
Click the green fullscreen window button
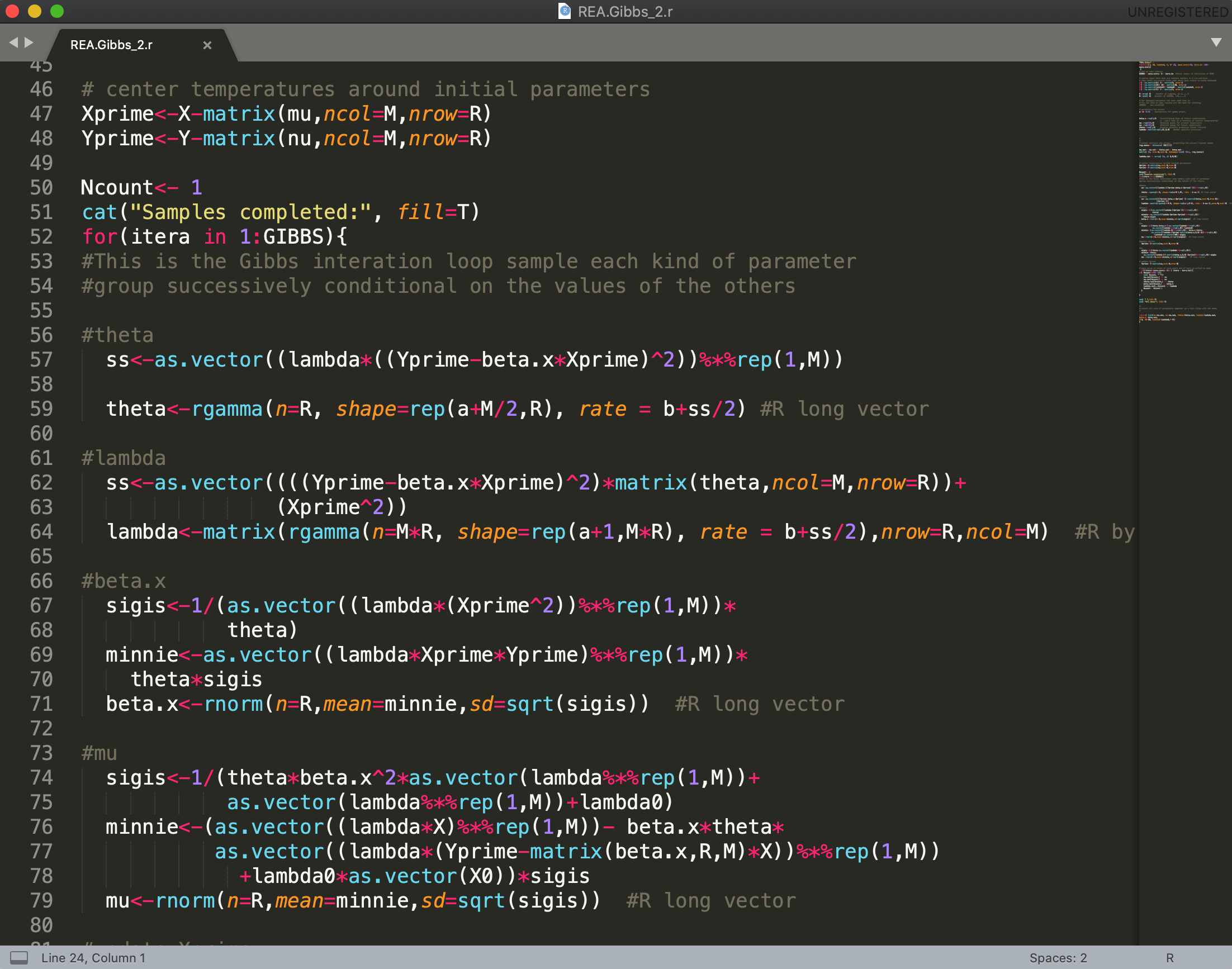57,11
